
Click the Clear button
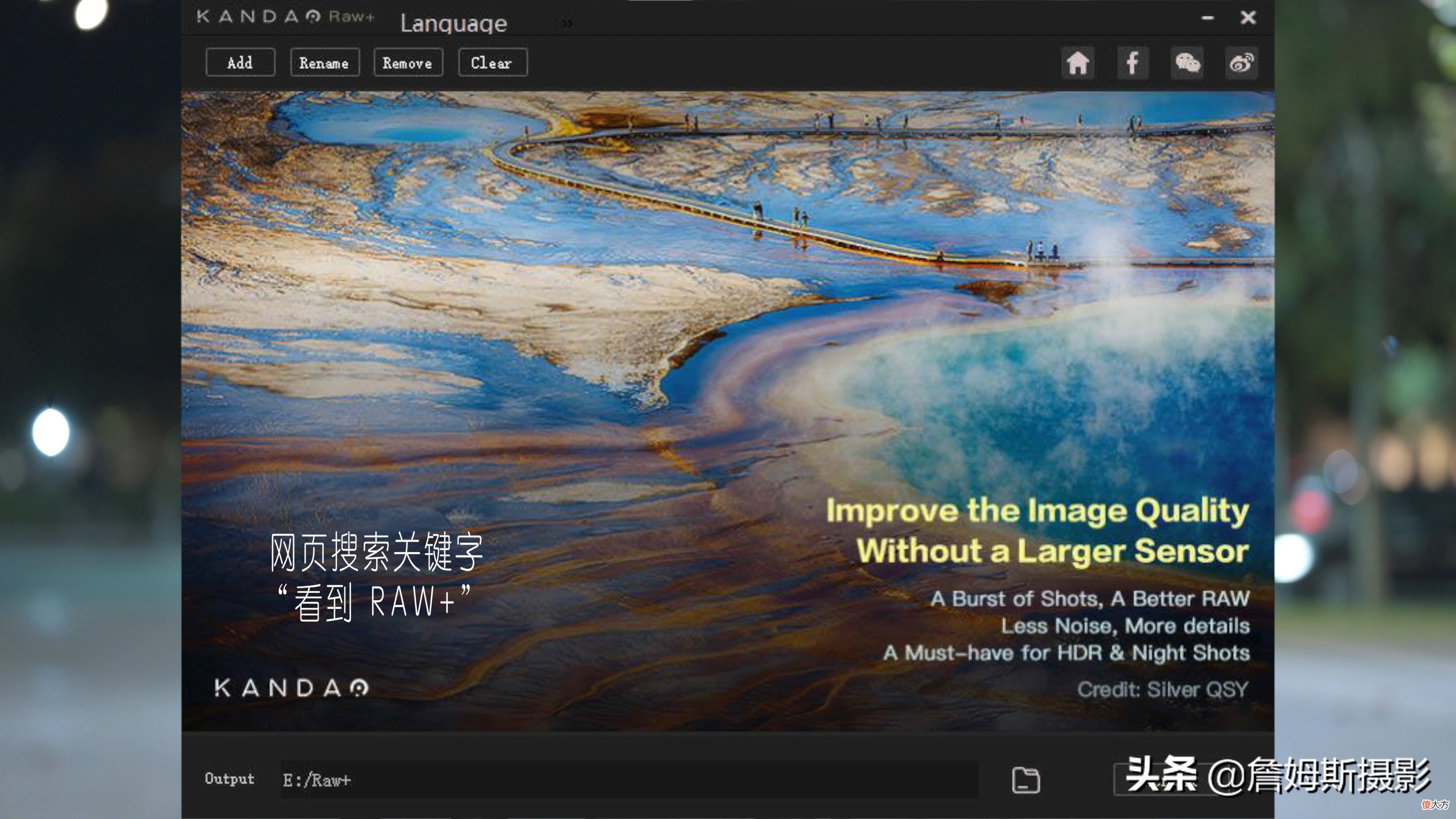[492, 62]
